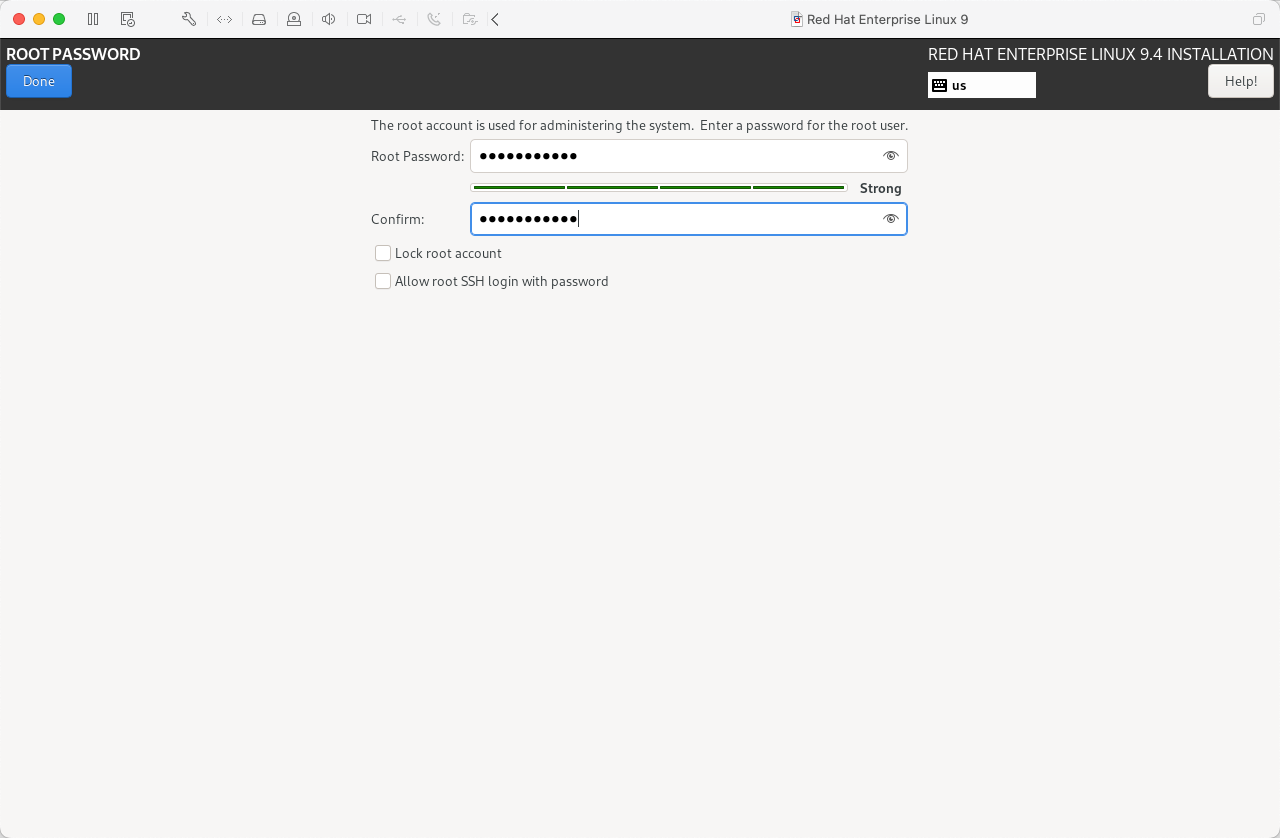Viewport: 1280px width, 838px height.
Task: Check Allow root SSH login with password
Action: 383,281
